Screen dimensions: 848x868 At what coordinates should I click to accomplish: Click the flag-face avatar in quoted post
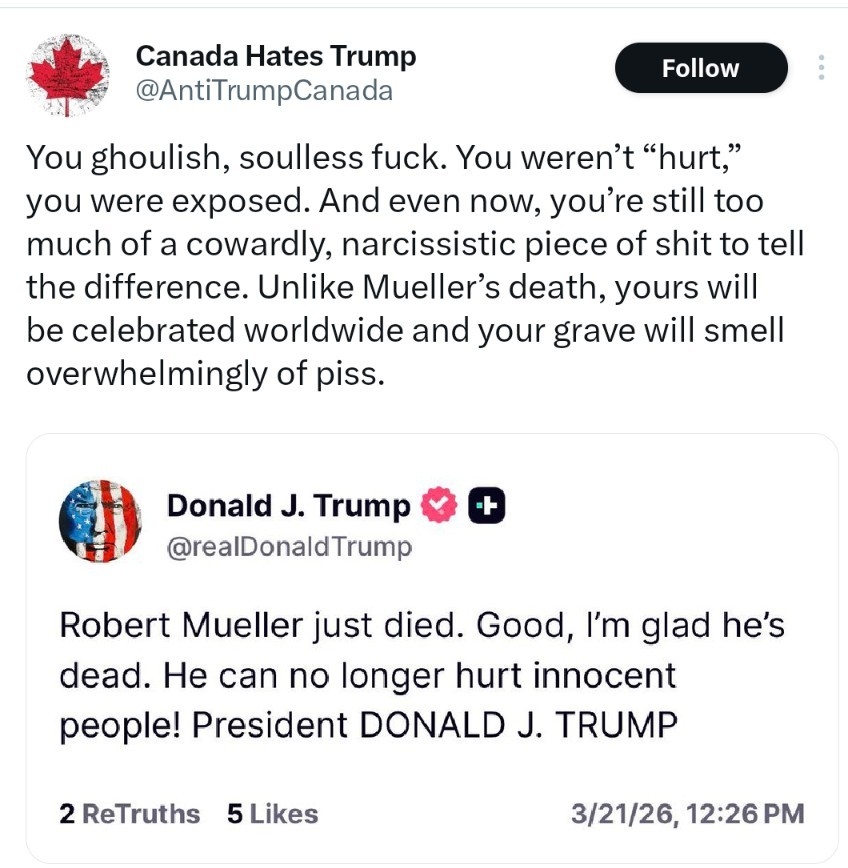coord(100,521)
